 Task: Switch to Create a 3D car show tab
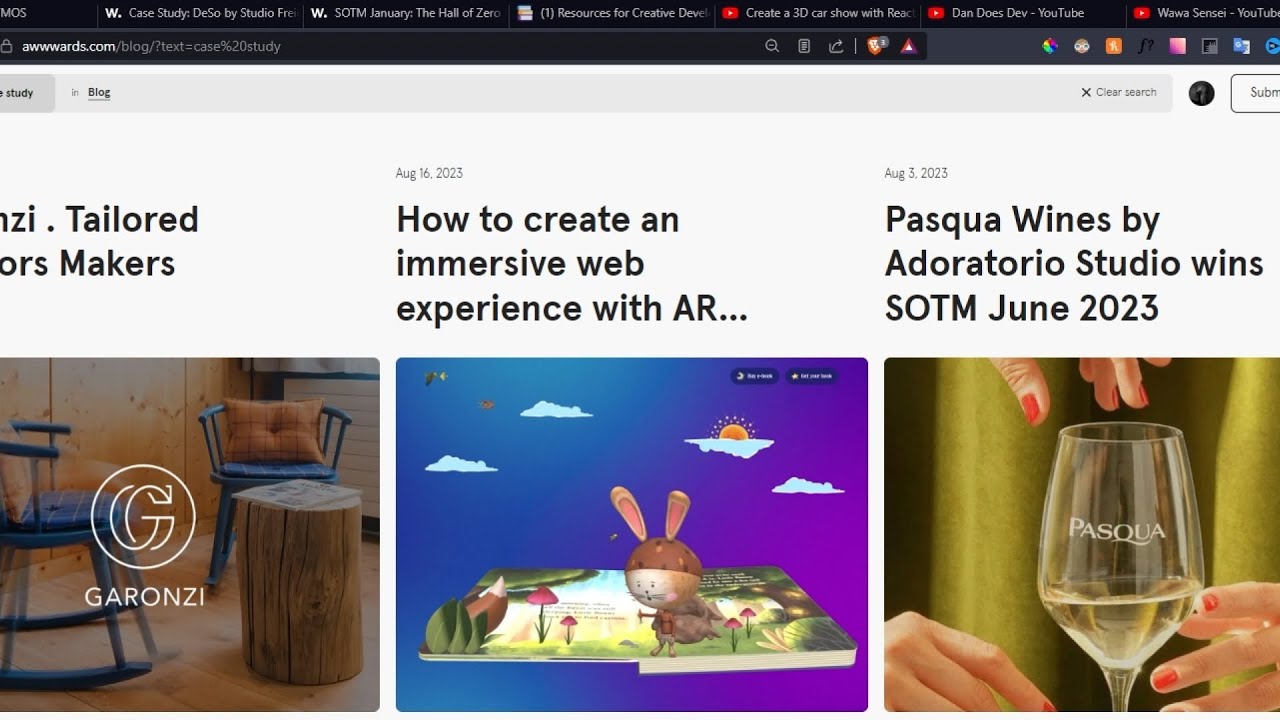point(817,13)
